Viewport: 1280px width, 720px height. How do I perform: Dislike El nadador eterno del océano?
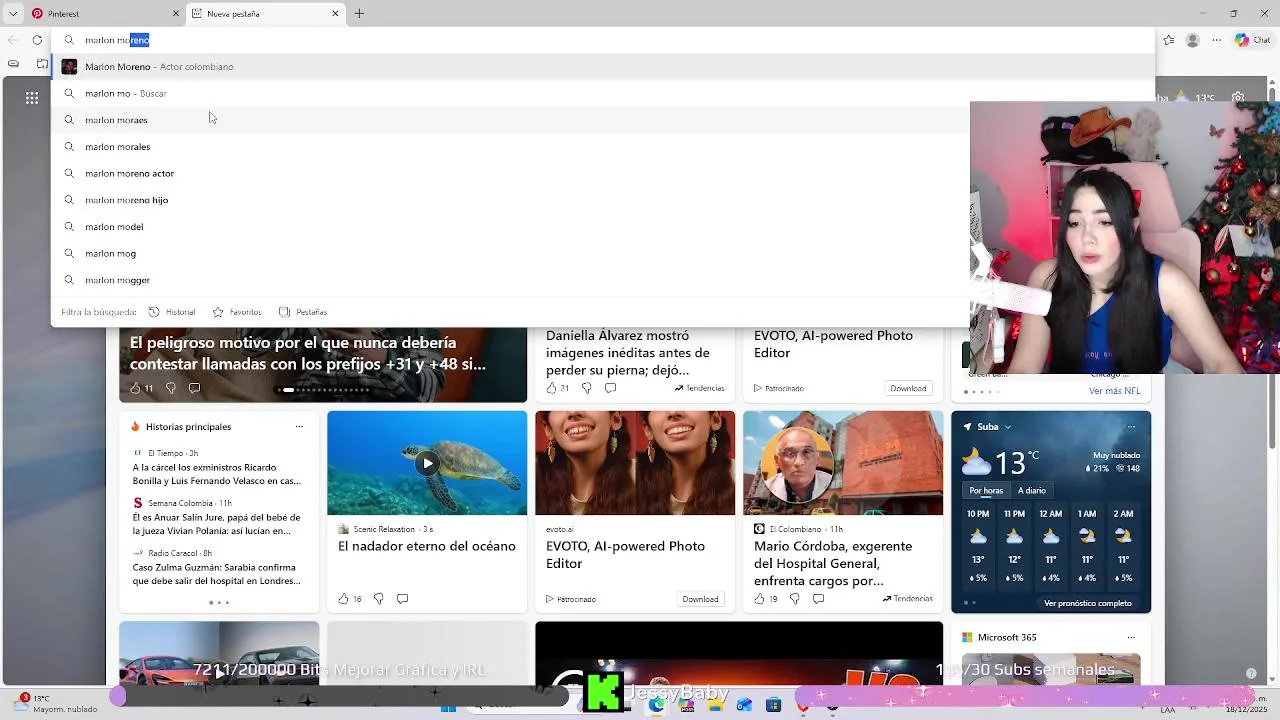[378, 599]
